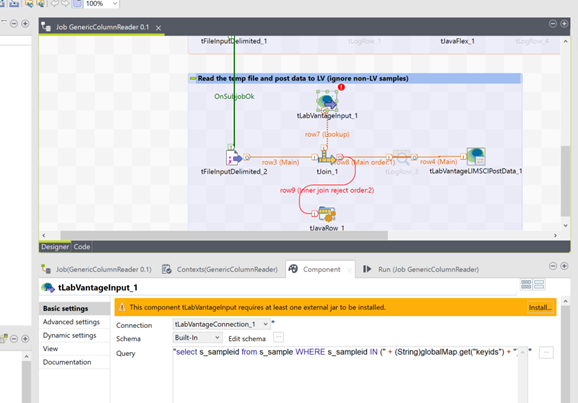Open the Documentation settings section
The image size is (578, 403).
74,362
